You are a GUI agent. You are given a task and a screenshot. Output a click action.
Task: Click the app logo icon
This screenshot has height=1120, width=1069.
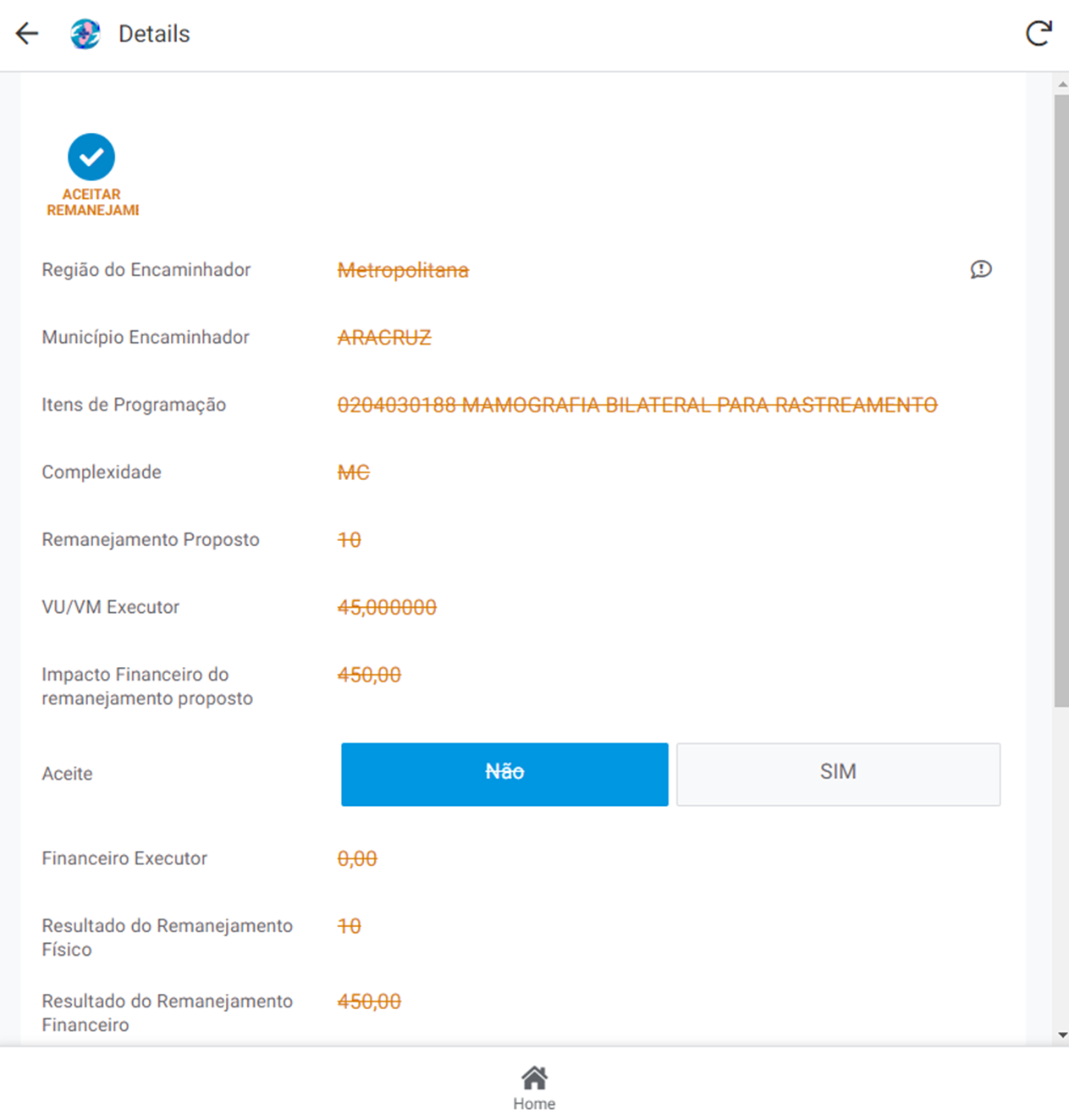pos(85,34)
